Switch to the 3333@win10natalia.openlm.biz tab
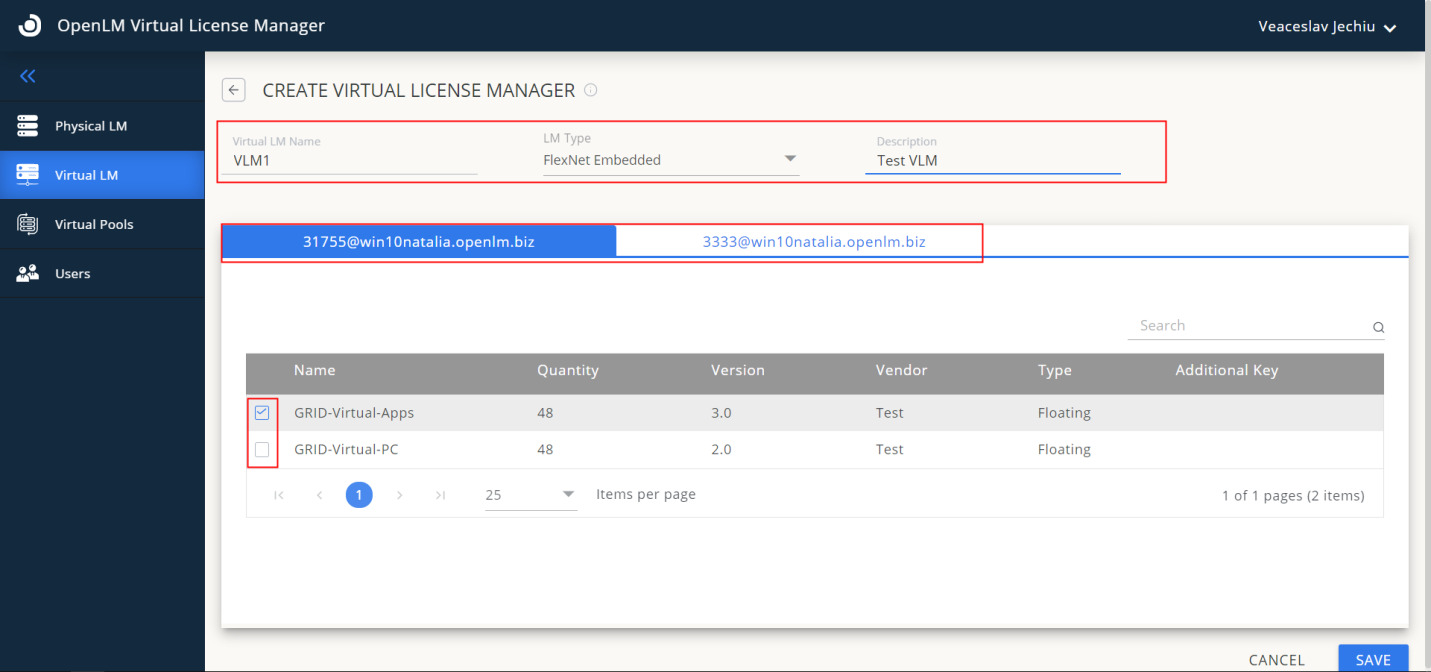Screen dimensions: 1431x672 pos(813,242)
